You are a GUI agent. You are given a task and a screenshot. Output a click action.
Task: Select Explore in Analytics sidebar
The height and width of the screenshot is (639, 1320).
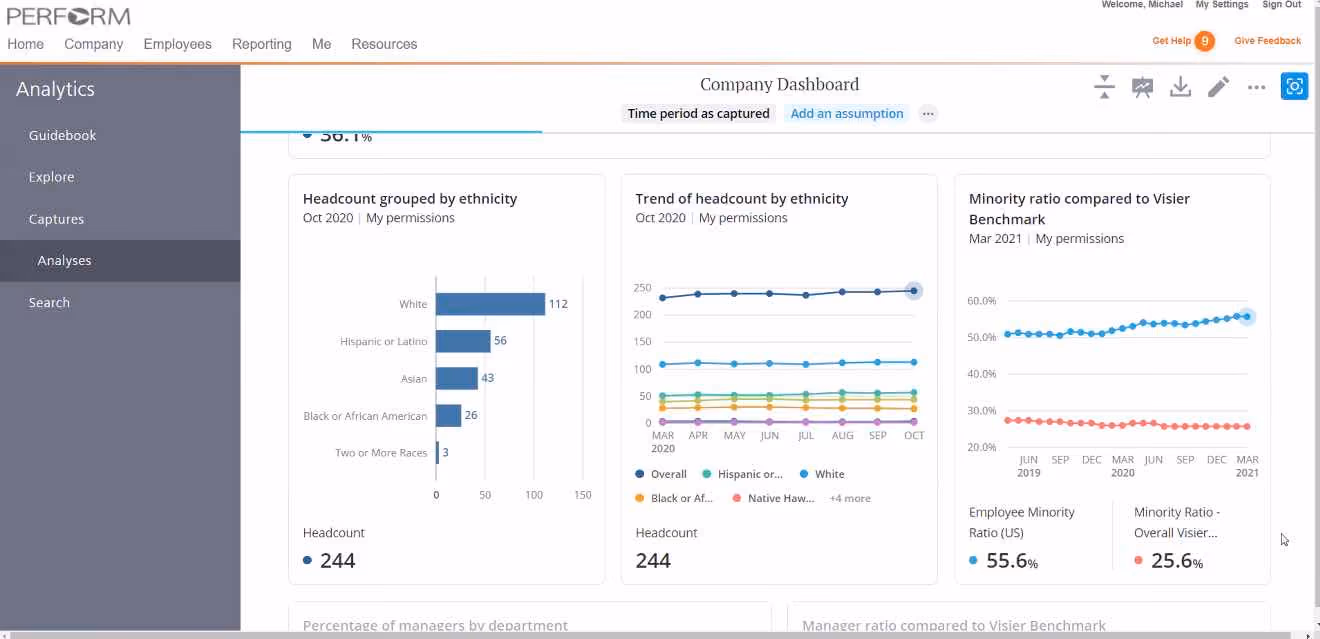[x=120, y=177]
